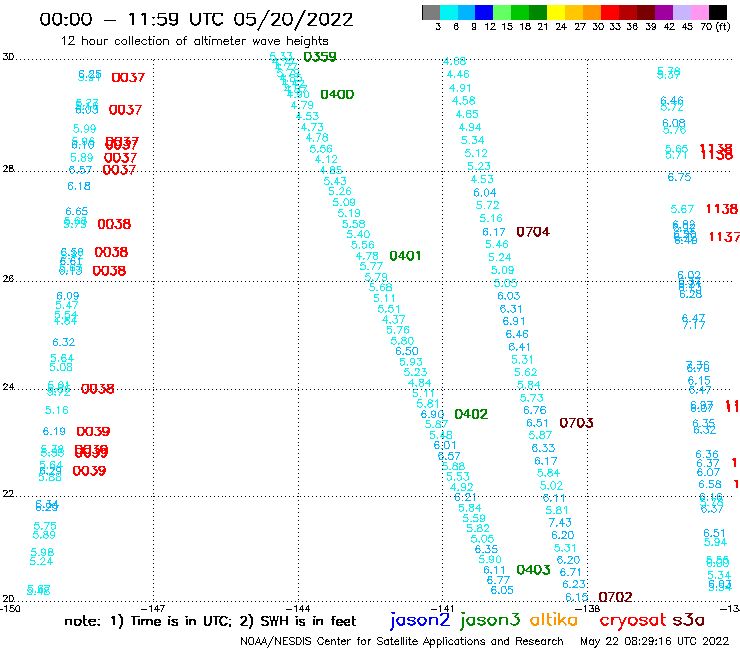
Task: Click the "NOAA/NESDIS Center for Satellite Applications and Research" credit
Action: (x=402, y=642)
